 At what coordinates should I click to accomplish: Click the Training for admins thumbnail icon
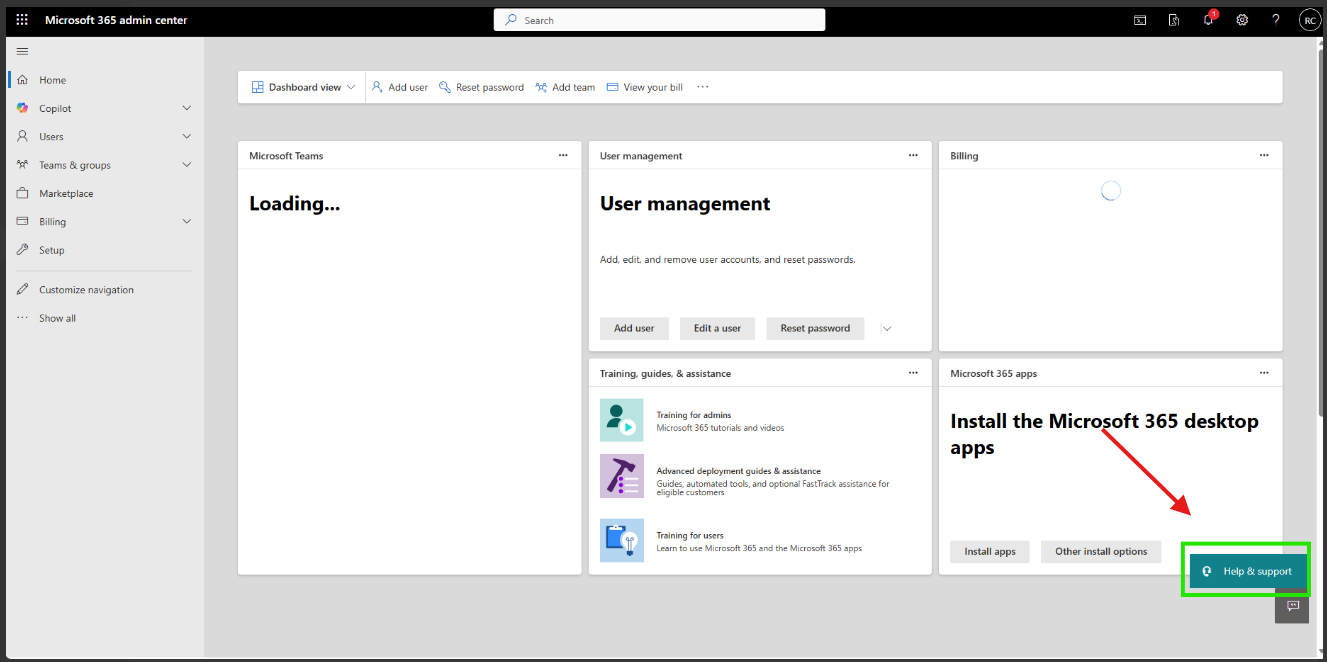tap(622, 420)
